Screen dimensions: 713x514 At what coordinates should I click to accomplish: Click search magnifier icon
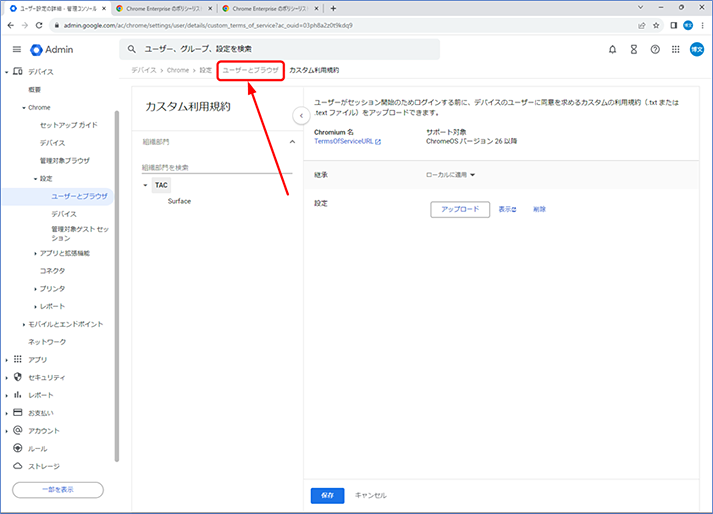131,49
